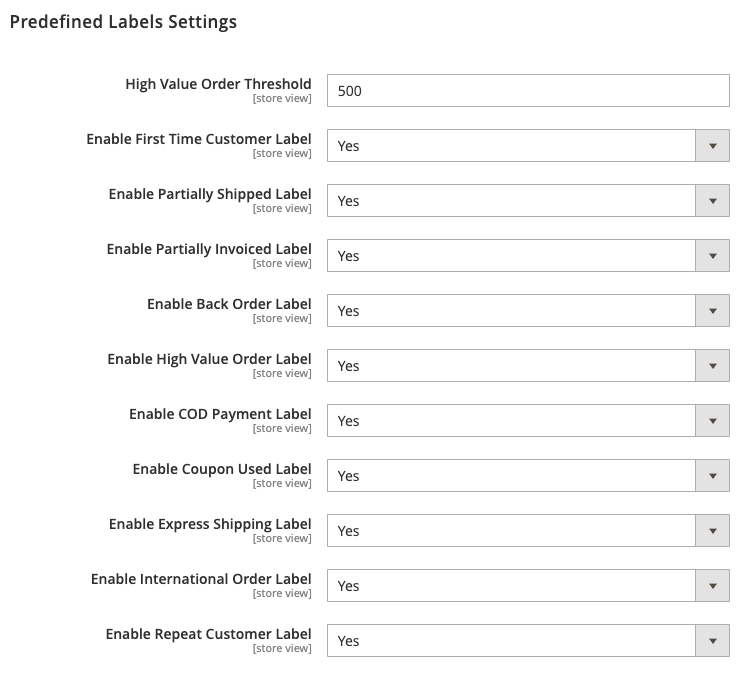Expand the Enable International Order Label select
This screenshot has height=676, width=745.
tap(528, 586)
